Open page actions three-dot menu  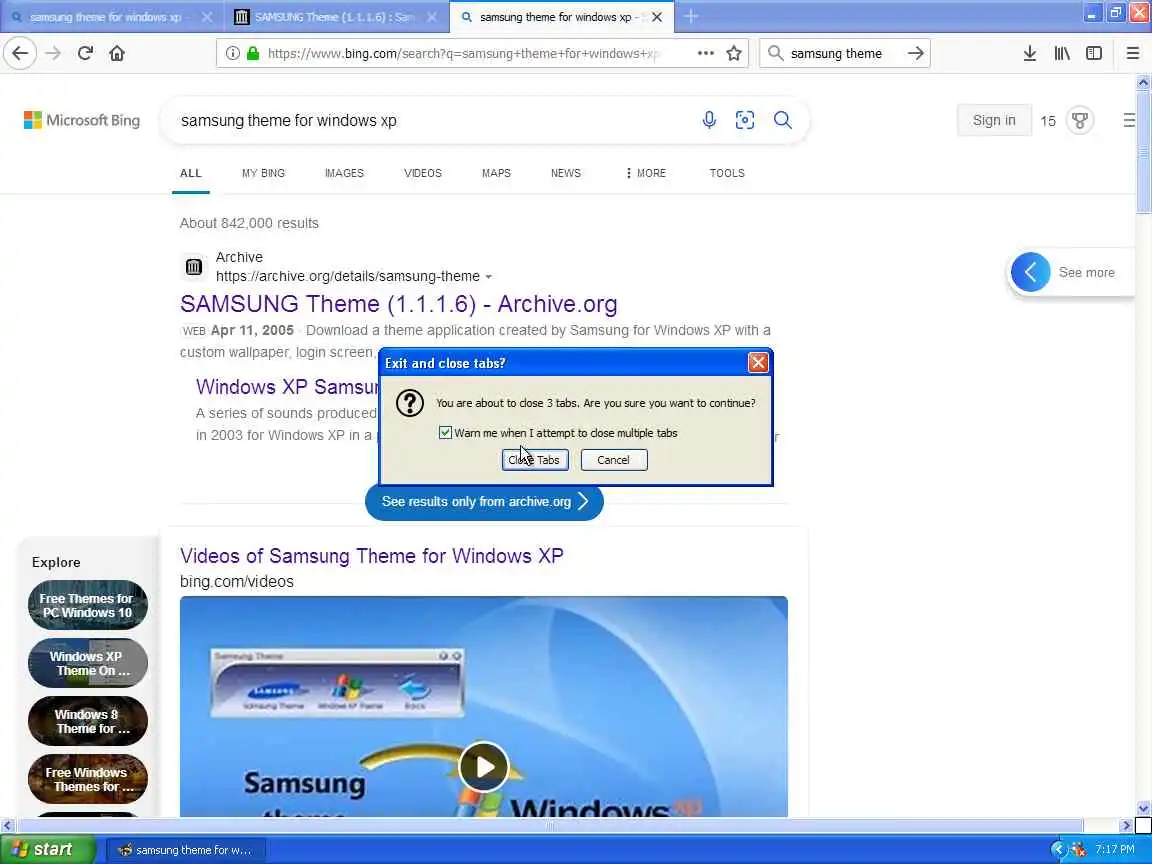pyautogui.click(x=705, y=53)
